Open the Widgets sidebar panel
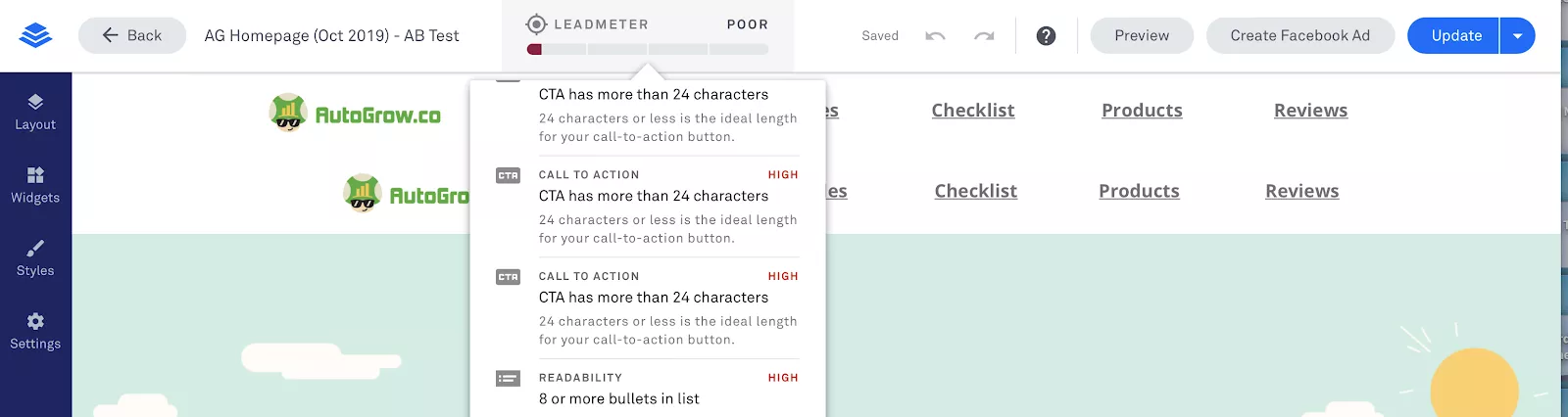The width and height of the screenshot is (1568, 417). (35, 185)
